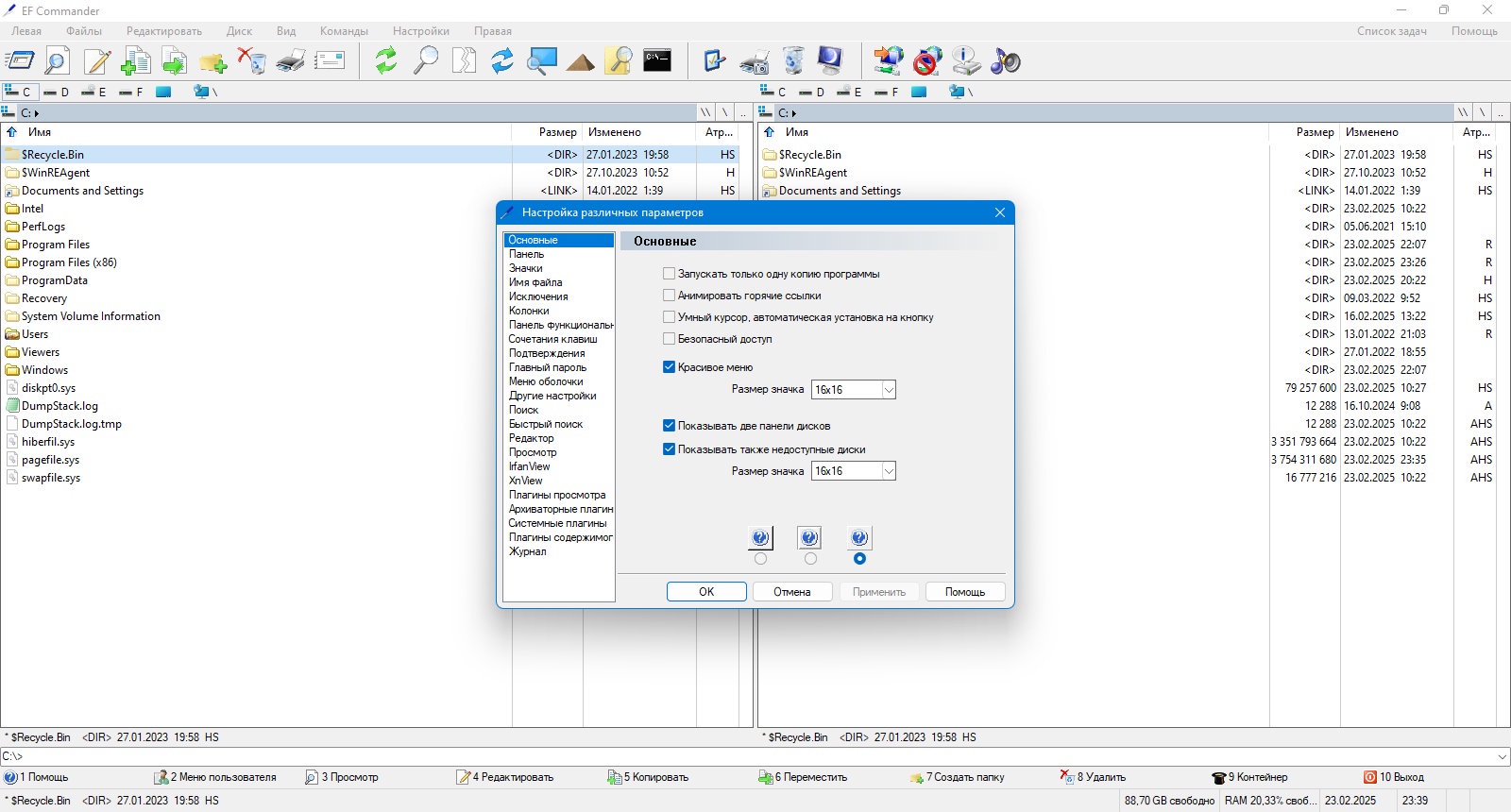Confirm settings with OK button

(x=706, y=592)
